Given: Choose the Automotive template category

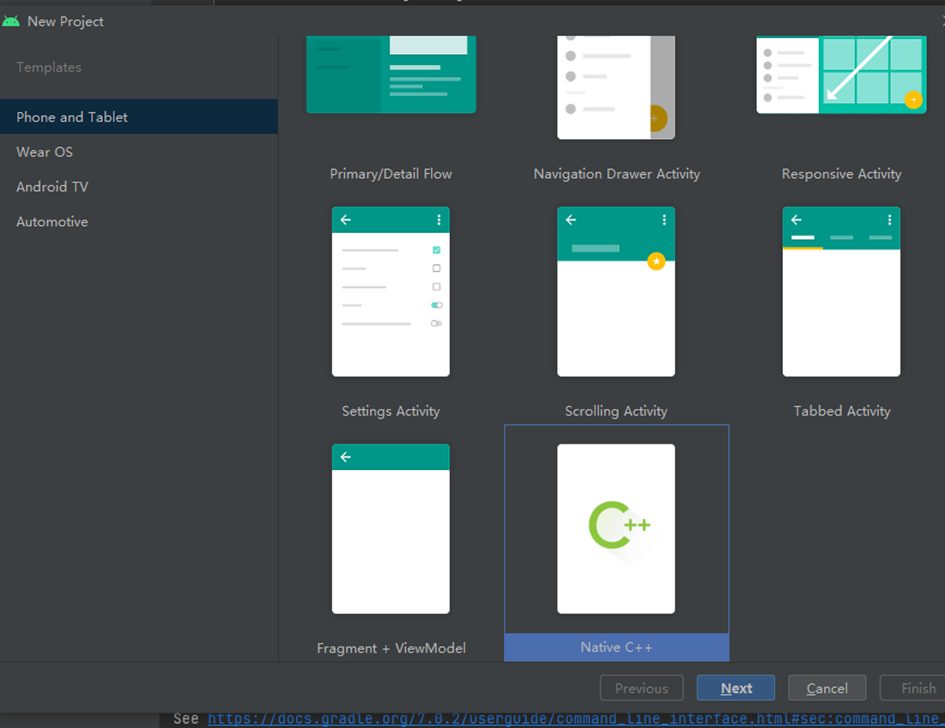Looking at the screenshot, I should [x=139, y=222].
